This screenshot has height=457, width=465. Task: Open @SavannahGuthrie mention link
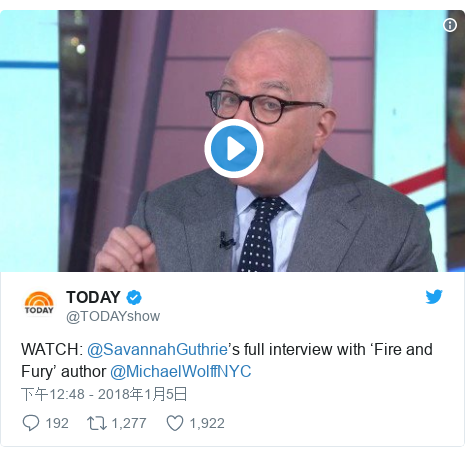coord(157,350)
